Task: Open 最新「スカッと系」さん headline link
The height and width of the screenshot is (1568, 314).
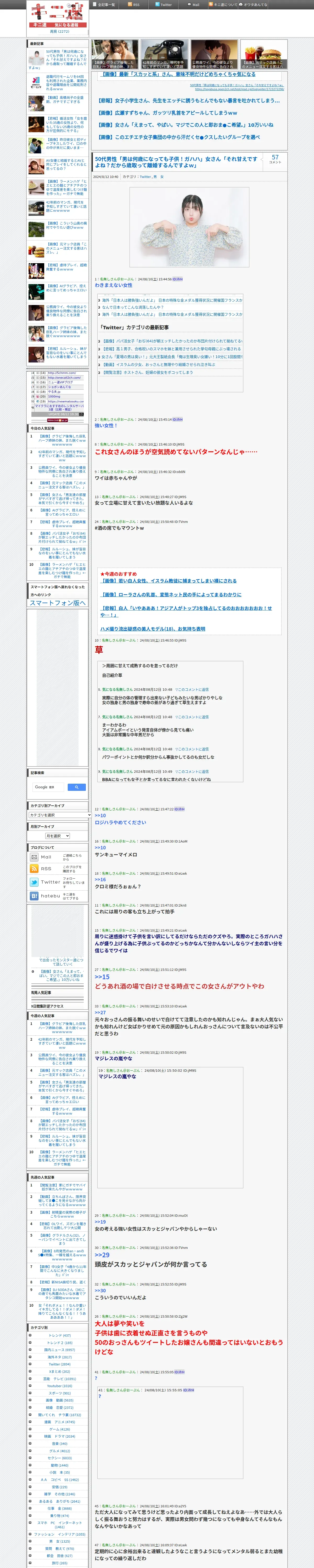Action: 177,74
